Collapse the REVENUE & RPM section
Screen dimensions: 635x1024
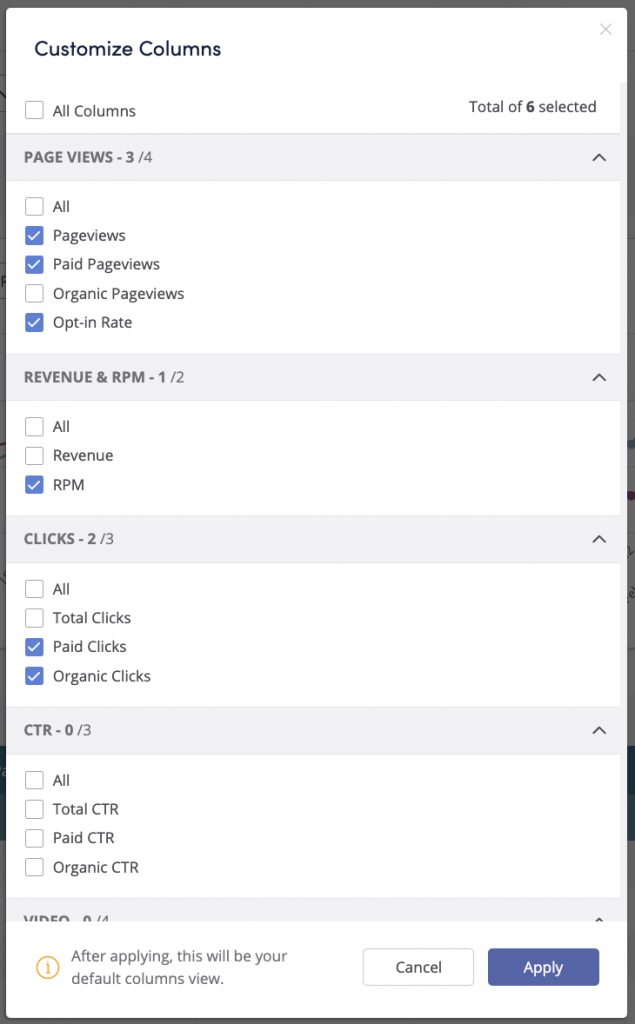tap(599, 377)
